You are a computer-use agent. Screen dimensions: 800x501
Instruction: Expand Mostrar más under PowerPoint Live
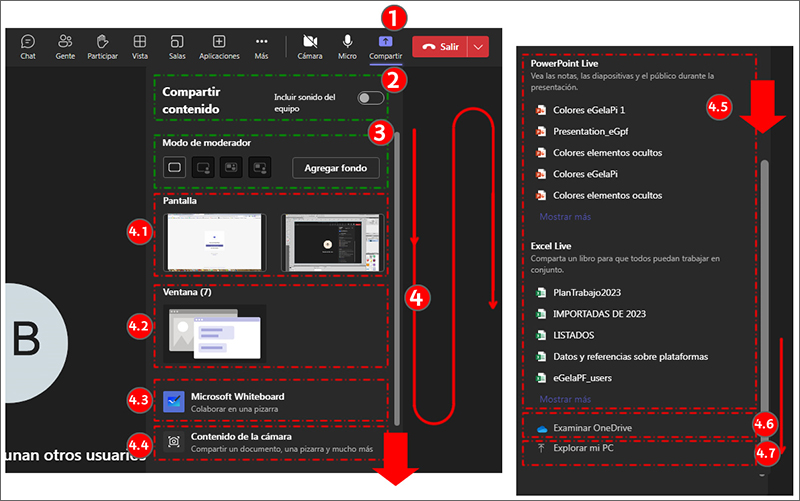[565, 215]
